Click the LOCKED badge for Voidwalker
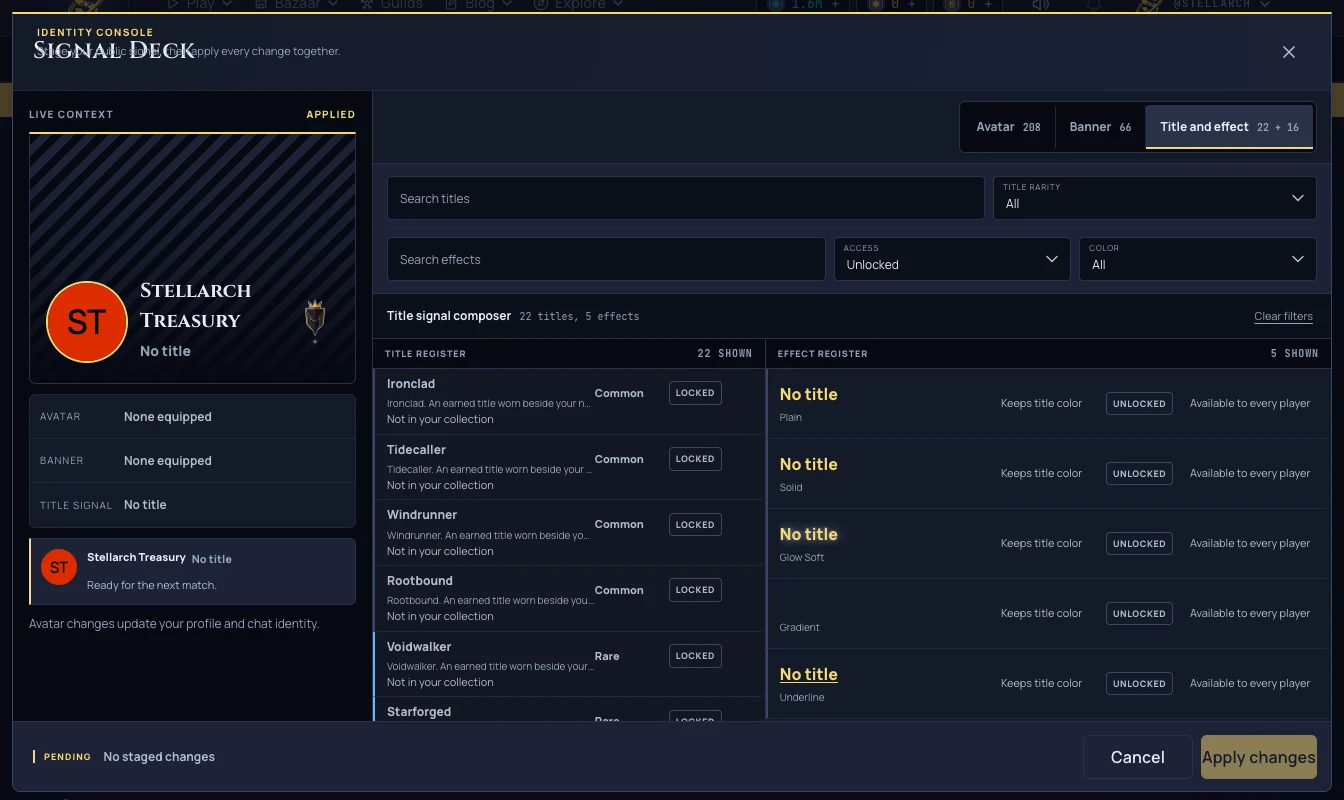Viewport: 1344px width, 800px height. (695, 656)
